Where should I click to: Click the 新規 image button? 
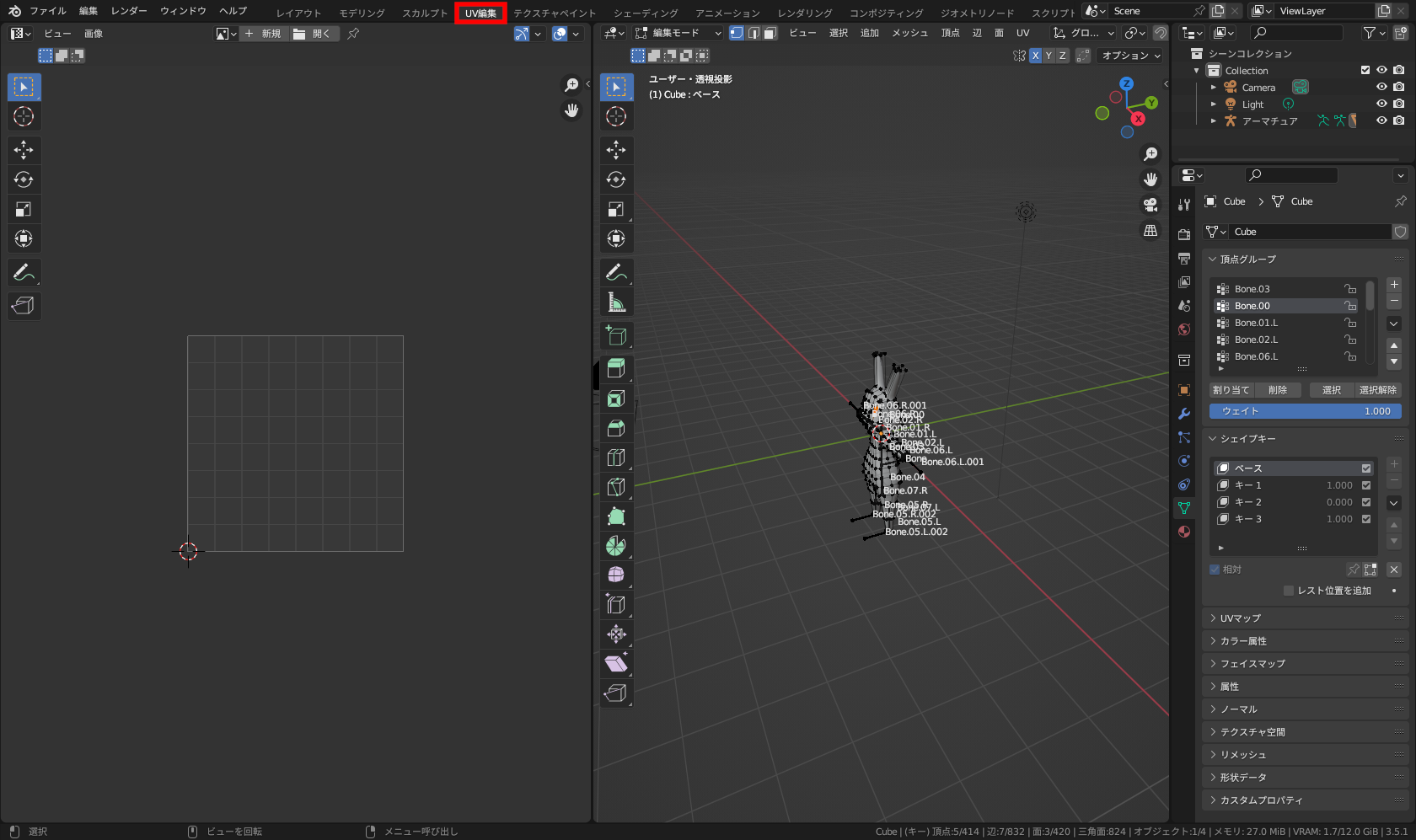pos(264,34)
